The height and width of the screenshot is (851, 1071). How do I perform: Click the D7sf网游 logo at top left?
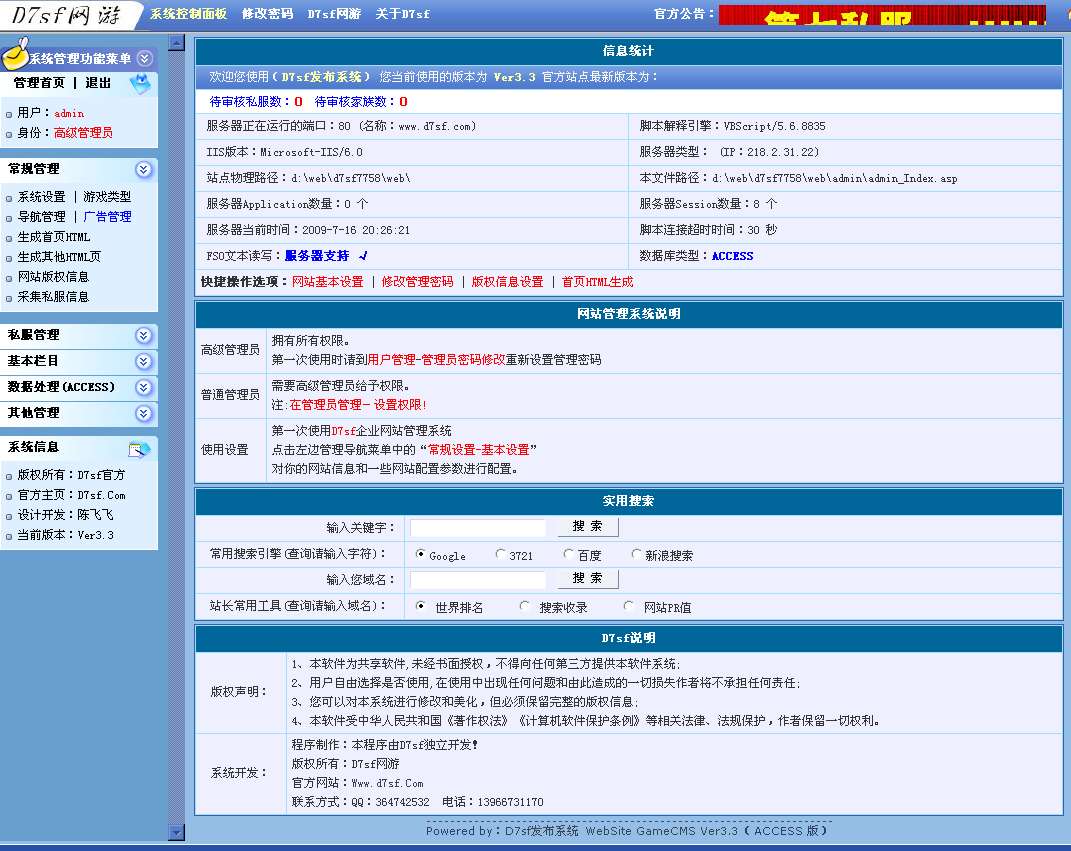pyautogui.click(x=67, y=14)
